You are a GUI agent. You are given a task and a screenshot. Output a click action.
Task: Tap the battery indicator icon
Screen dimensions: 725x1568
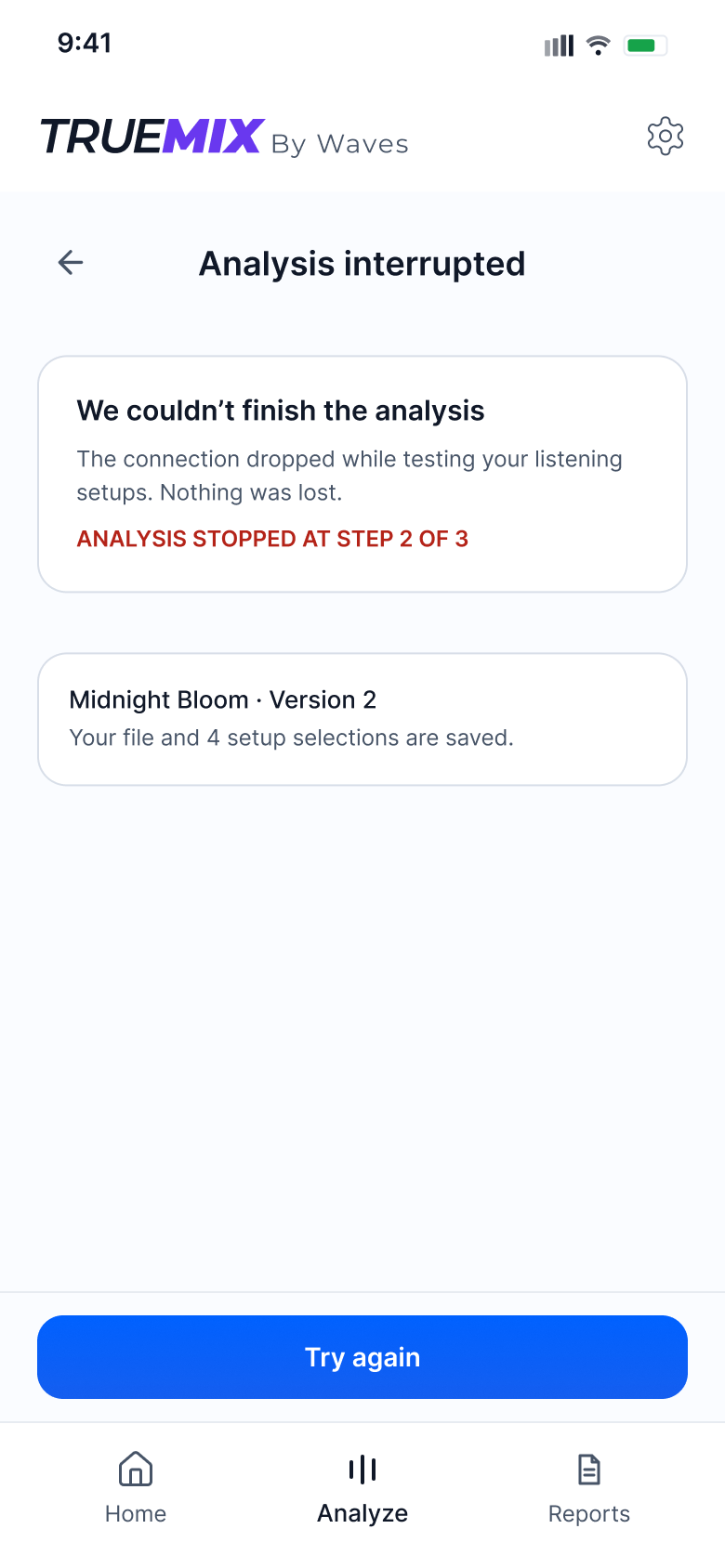click(x=645, y=45)
